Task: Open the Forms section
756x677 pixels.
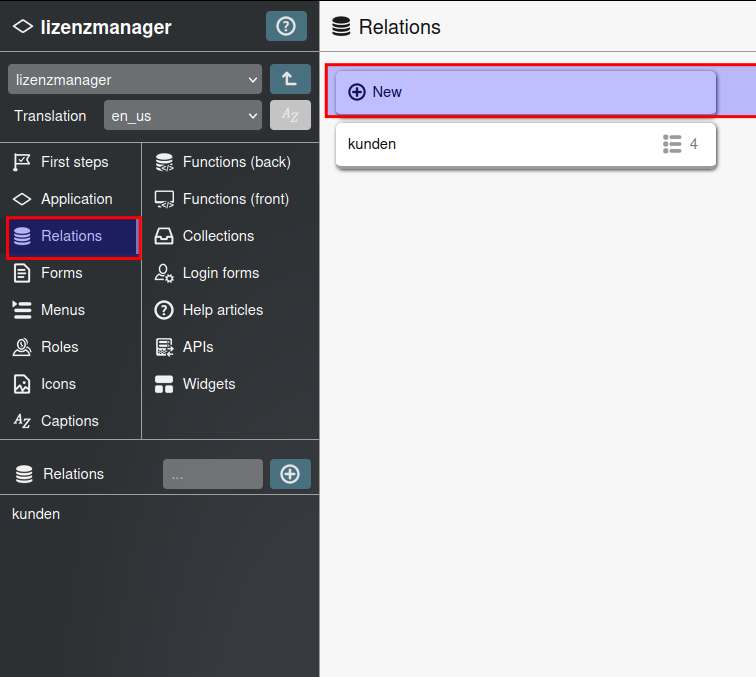Action: tap(61, 273)
